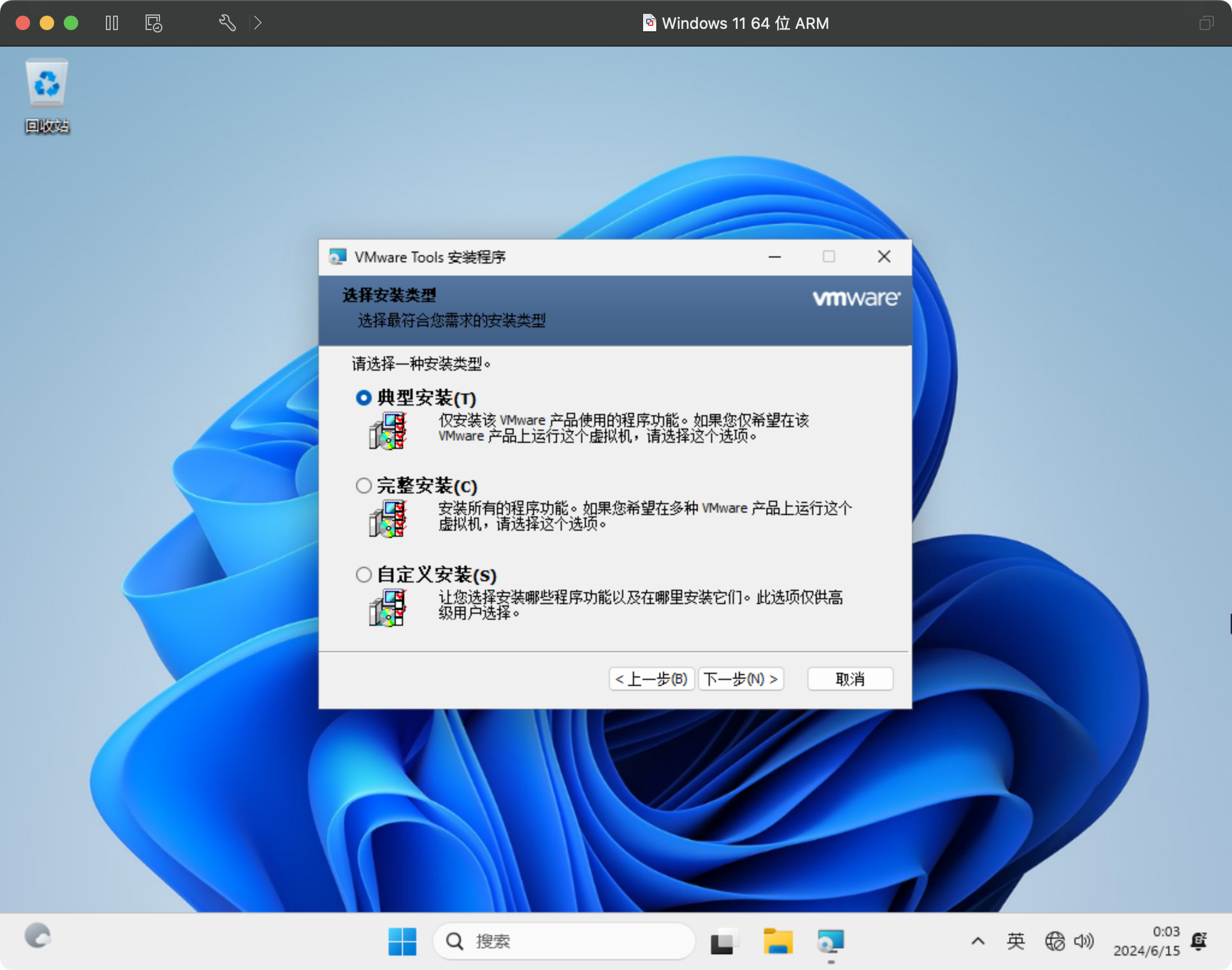Click the VMware Tools installer title icon

coord(337,257)
